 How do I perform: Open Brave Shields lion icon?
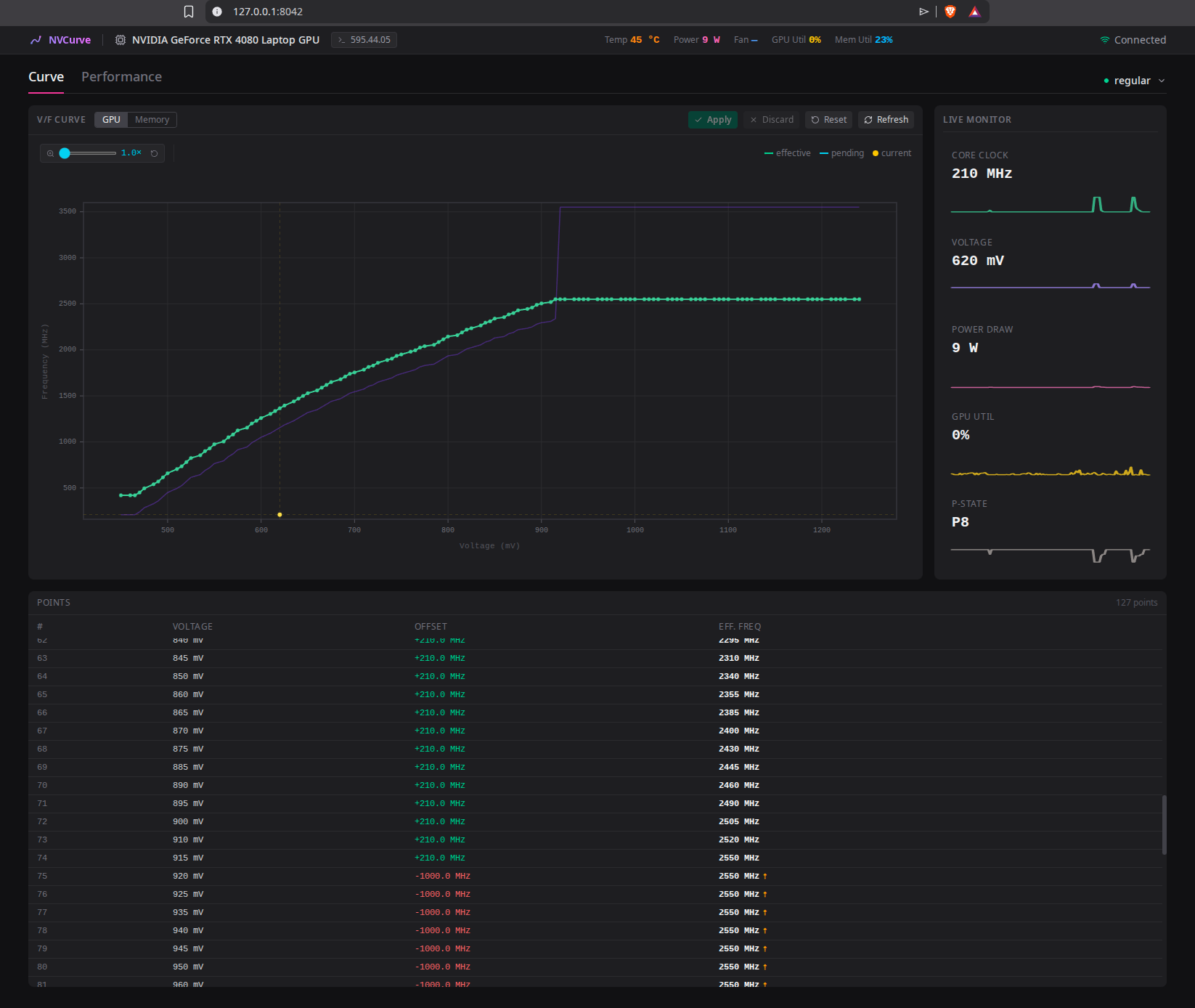tap(950, 12)
